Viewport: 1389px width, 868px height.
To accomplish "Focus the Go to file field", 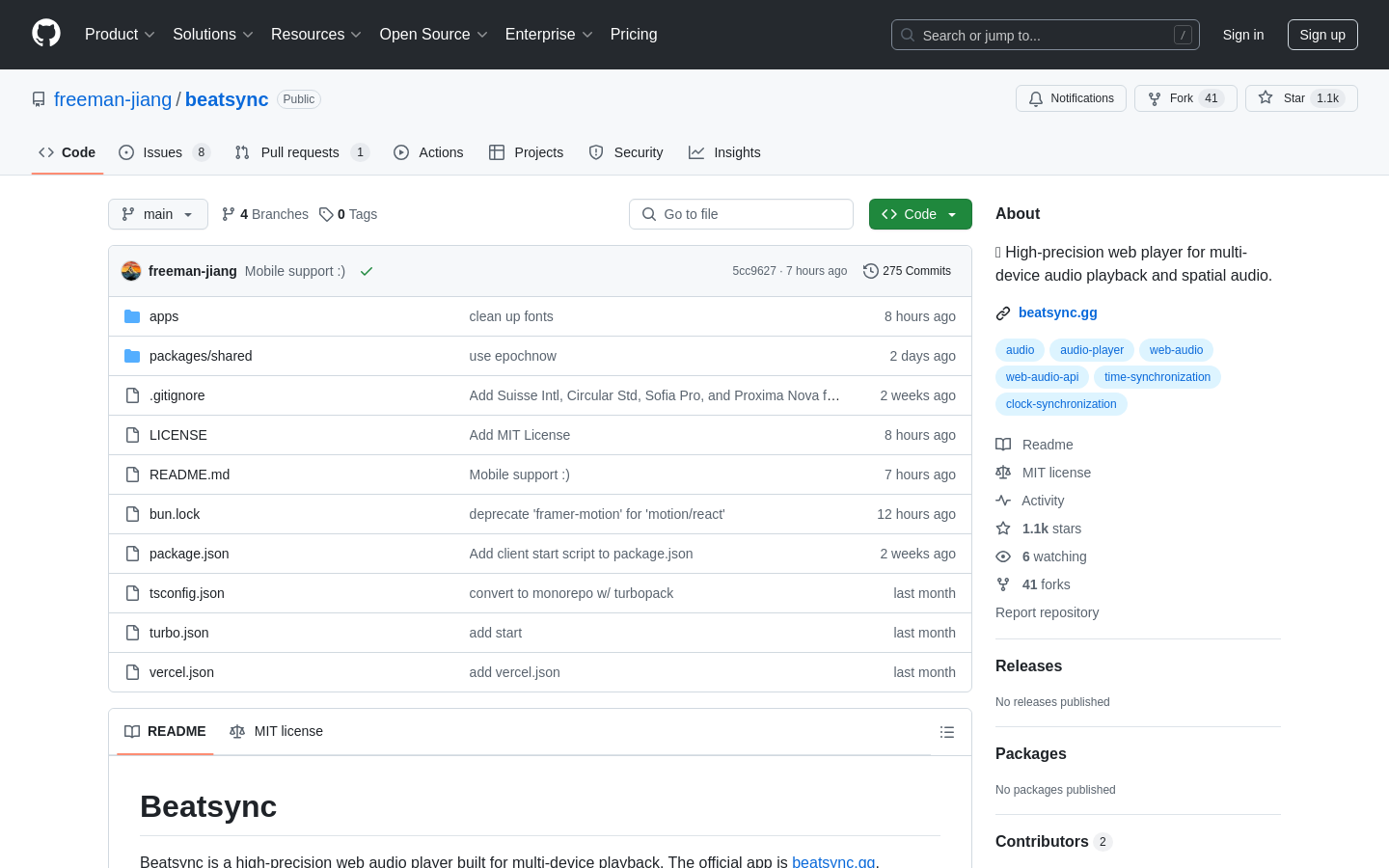I will pyautogui.click(x=741, y=214).
